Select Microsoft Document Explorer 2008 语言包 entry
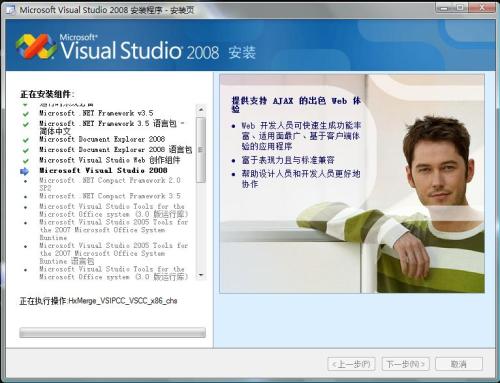This screenshot has height=383, width=500. tap(116, 150)
